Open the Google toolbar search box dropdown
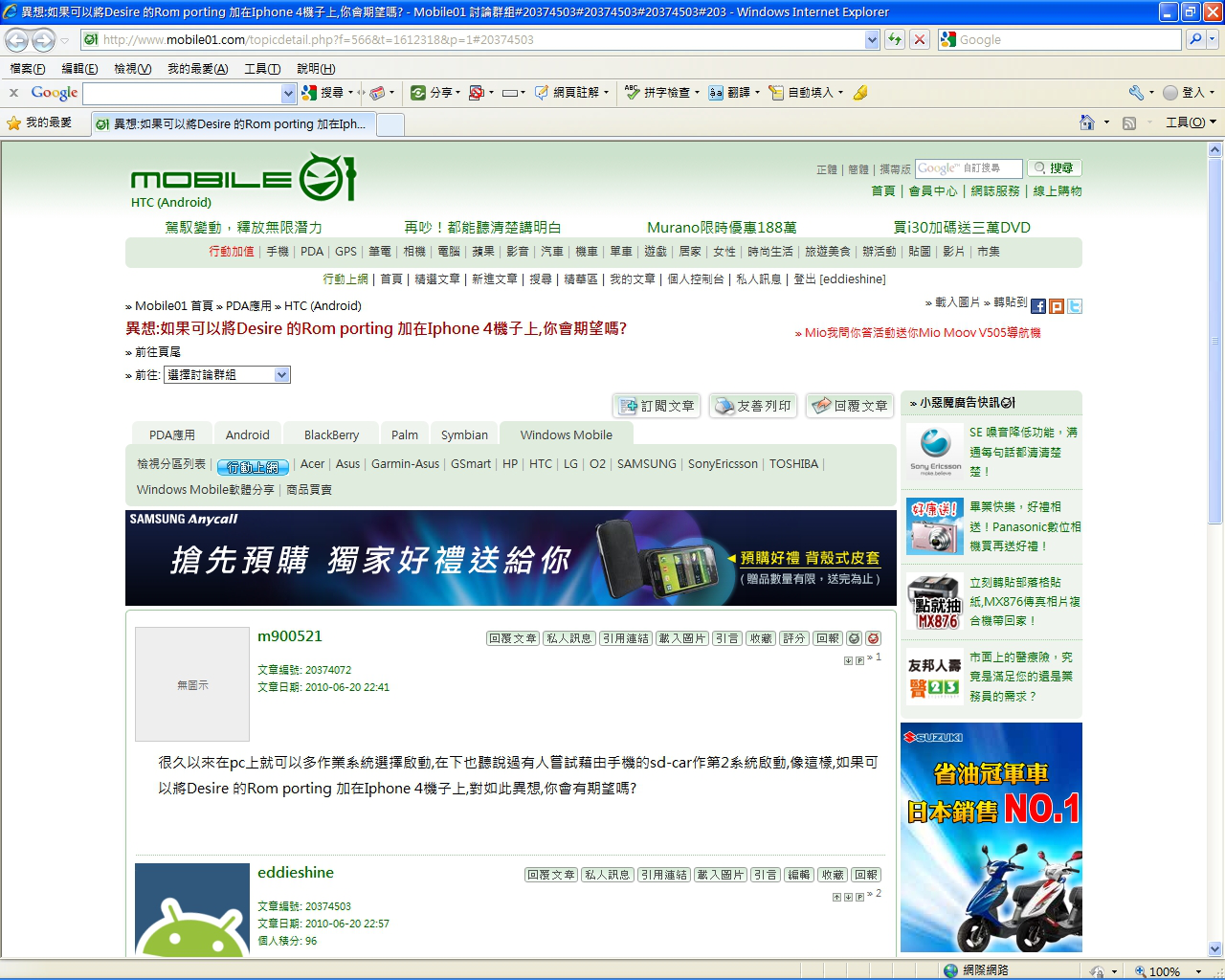Viewport: 1225px width, 980px height. (288, 93)
